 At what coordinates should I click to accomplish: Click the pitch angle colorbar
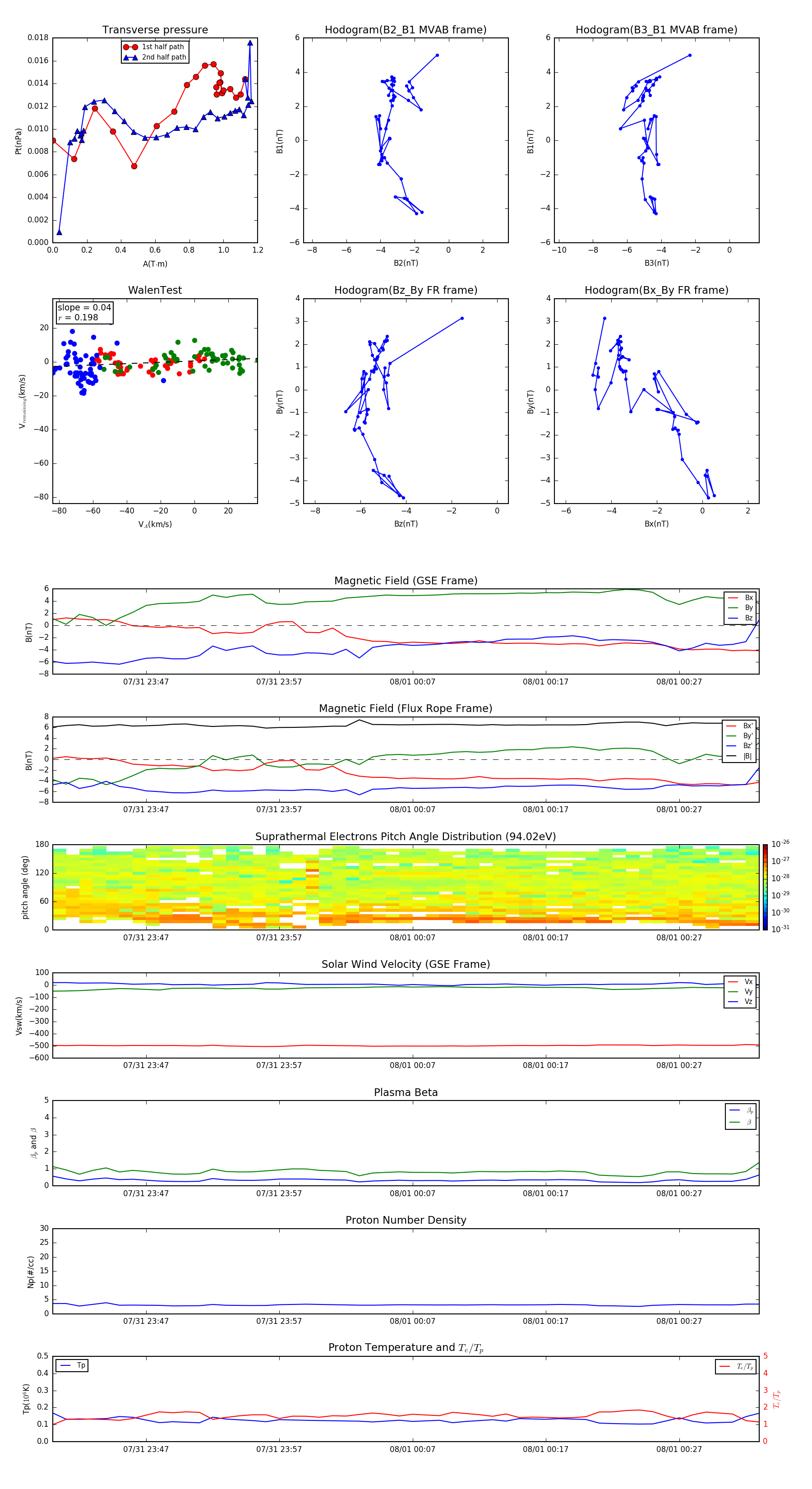point(765,887)
